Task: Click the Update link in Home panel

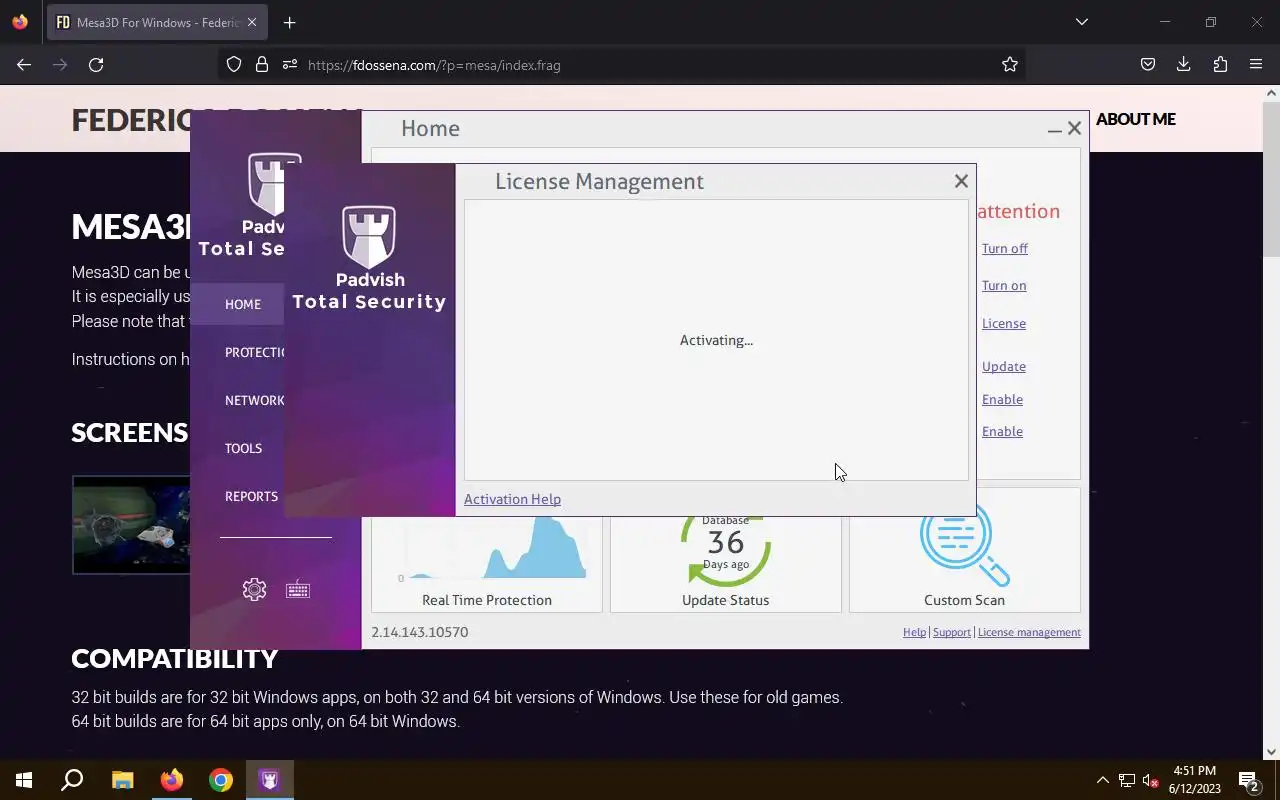Action: click(1004, 366)
